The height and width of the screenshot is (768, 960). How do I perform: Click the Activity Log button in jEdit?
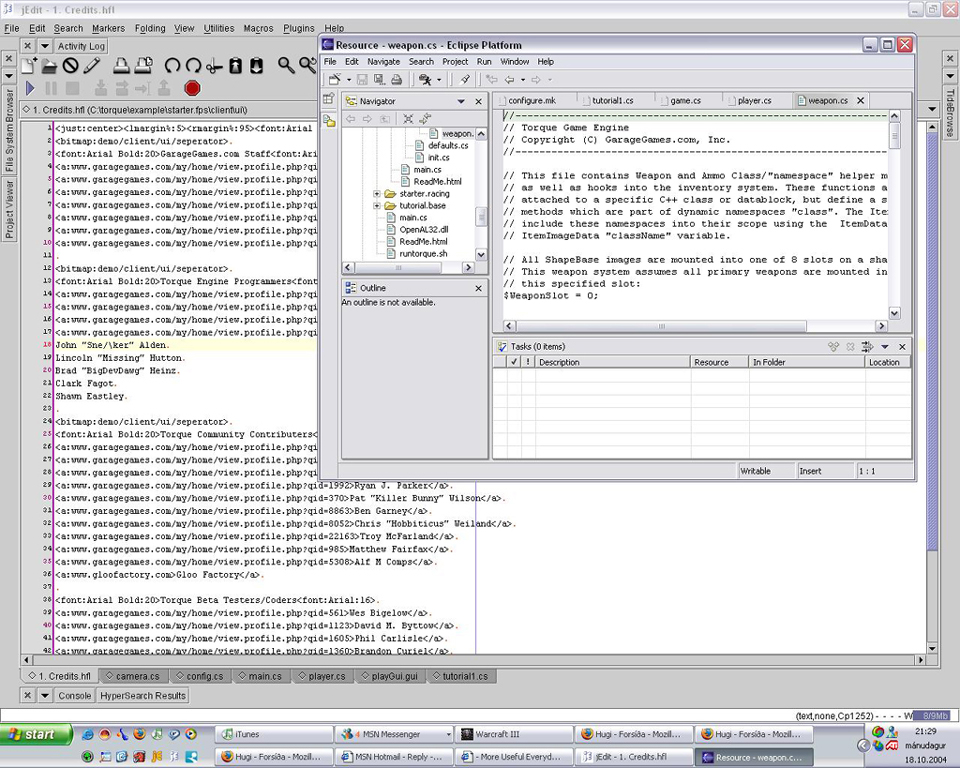(81, 46)
